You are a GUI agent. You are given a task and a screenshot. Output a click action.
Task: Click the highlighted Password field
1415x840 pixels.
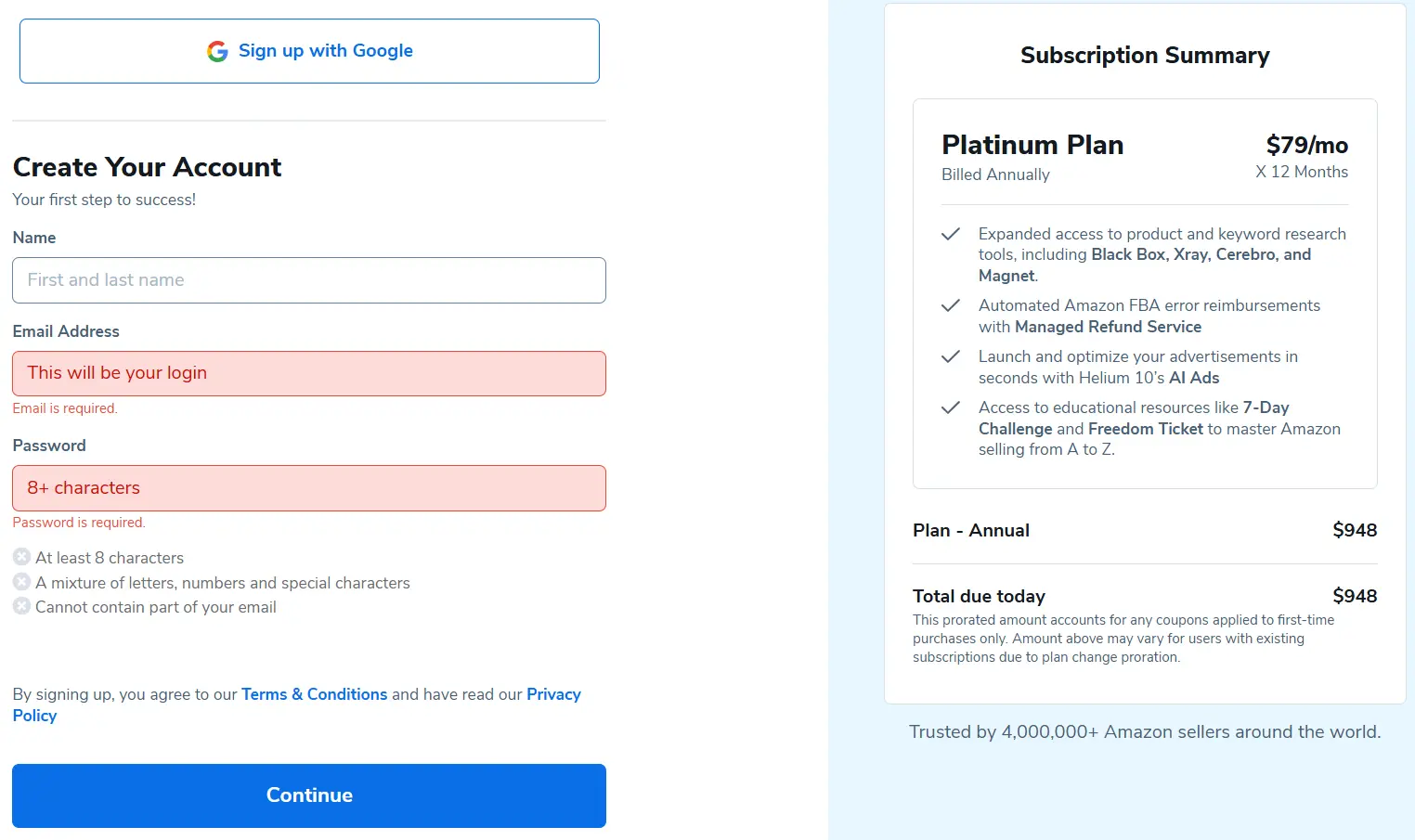tap(309, 488)
